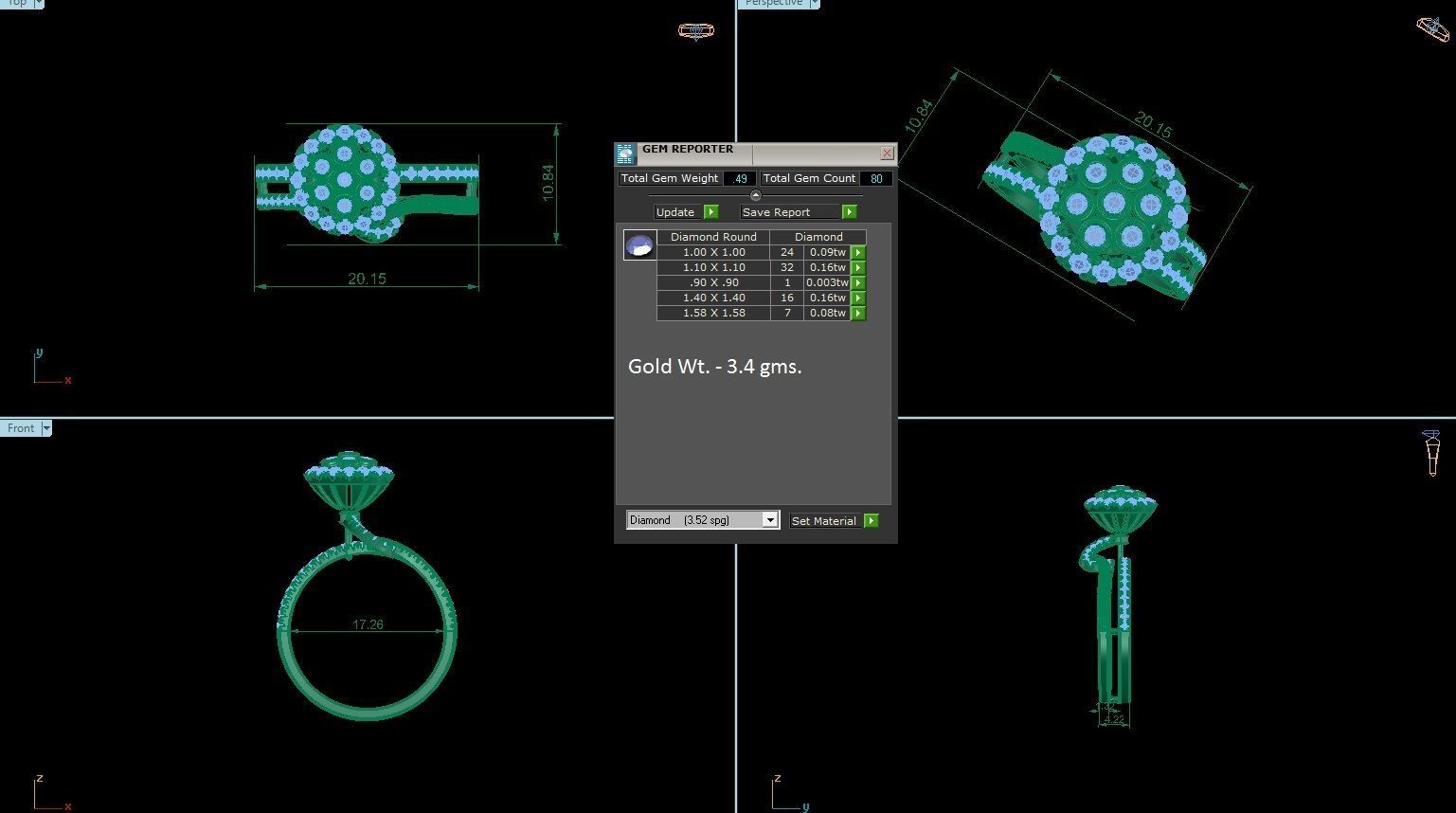Click the green arrow for 1.58 X 1.58 row
This screenshot has height=813, width=1456.
[x=858, y=314]
